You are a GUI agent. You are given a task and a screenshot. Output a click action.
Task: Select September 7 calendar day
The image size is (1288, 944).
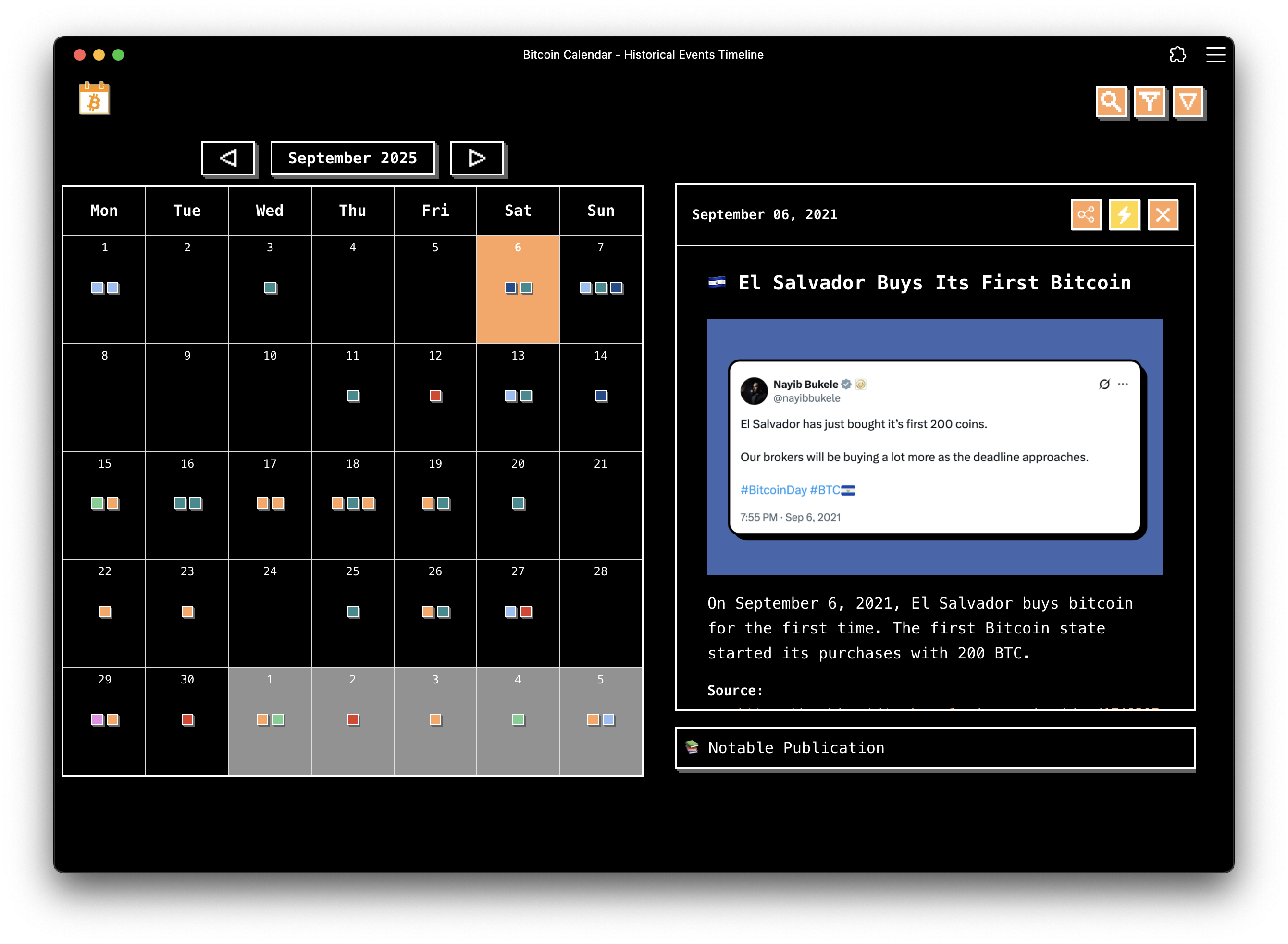click(601, 290)
